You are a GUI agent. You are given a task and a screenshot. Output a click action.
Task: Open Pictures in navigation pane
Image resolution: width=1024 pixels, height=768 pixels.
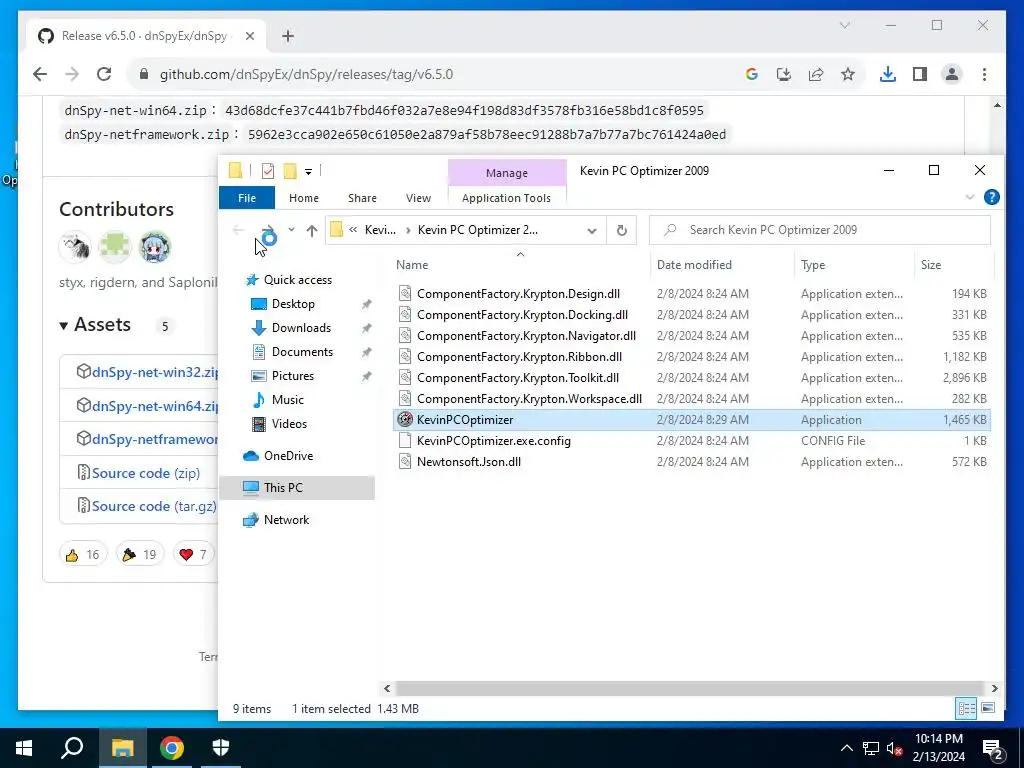(x=293, y=376)
